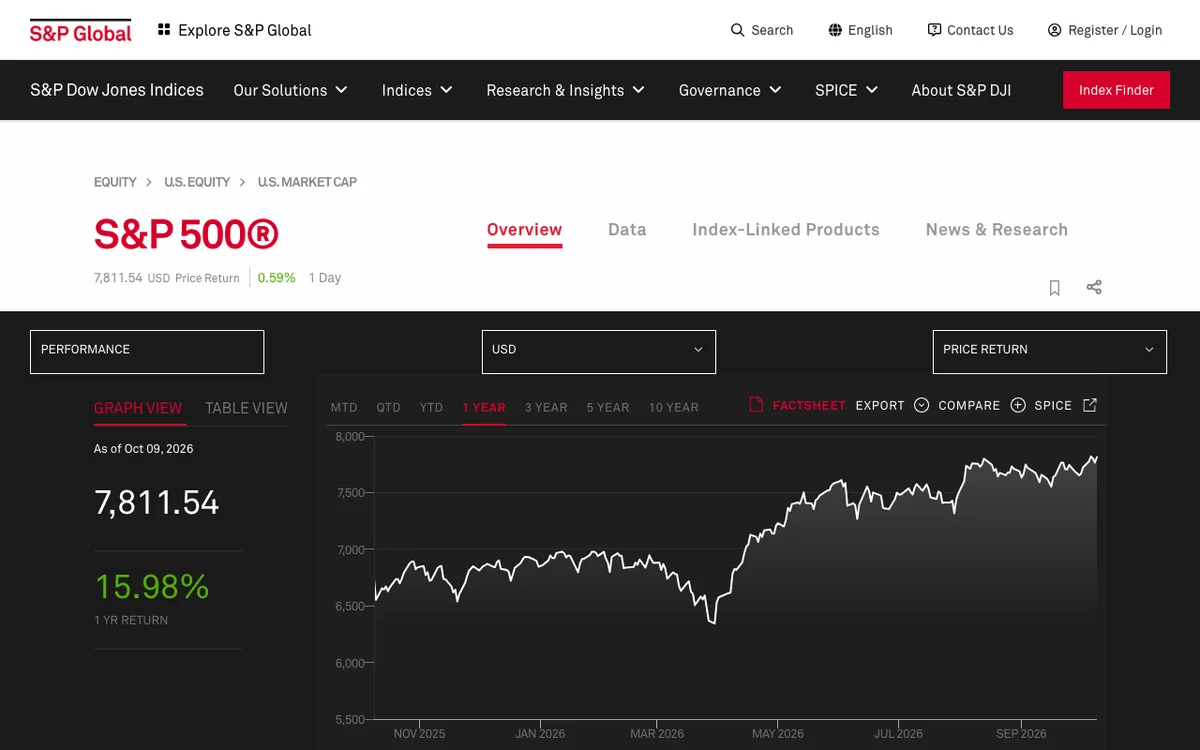Select the 10 Year range
1200x750 pixels.
click(674, 407)
